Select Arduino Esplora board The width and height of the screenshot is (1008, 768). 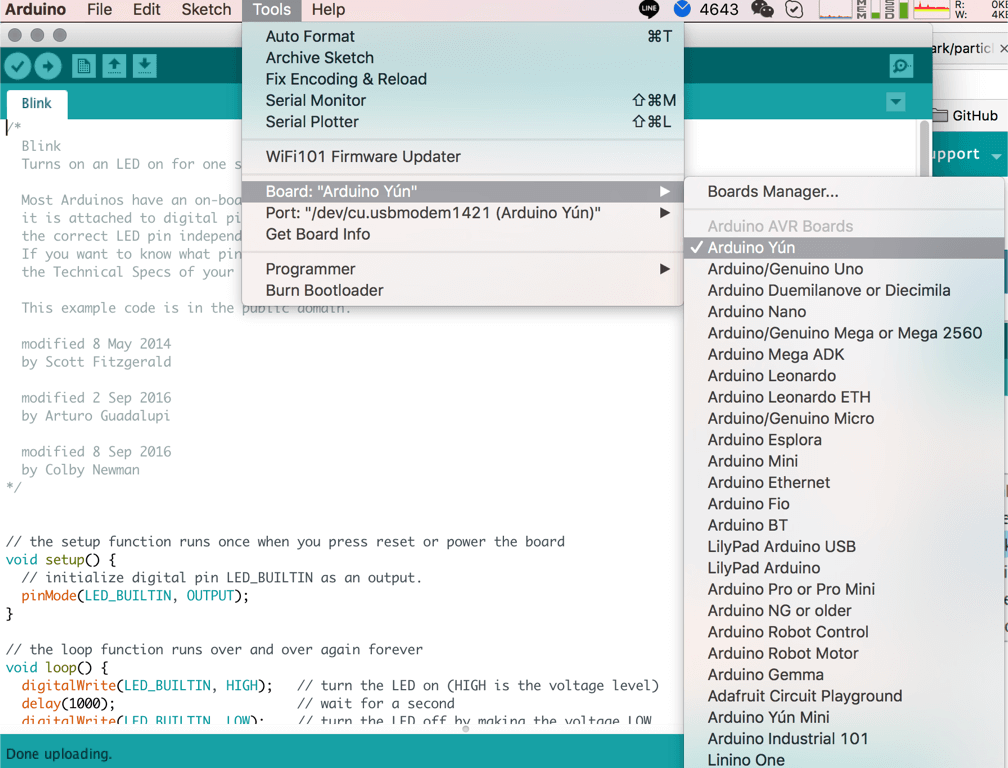point(844,440)
